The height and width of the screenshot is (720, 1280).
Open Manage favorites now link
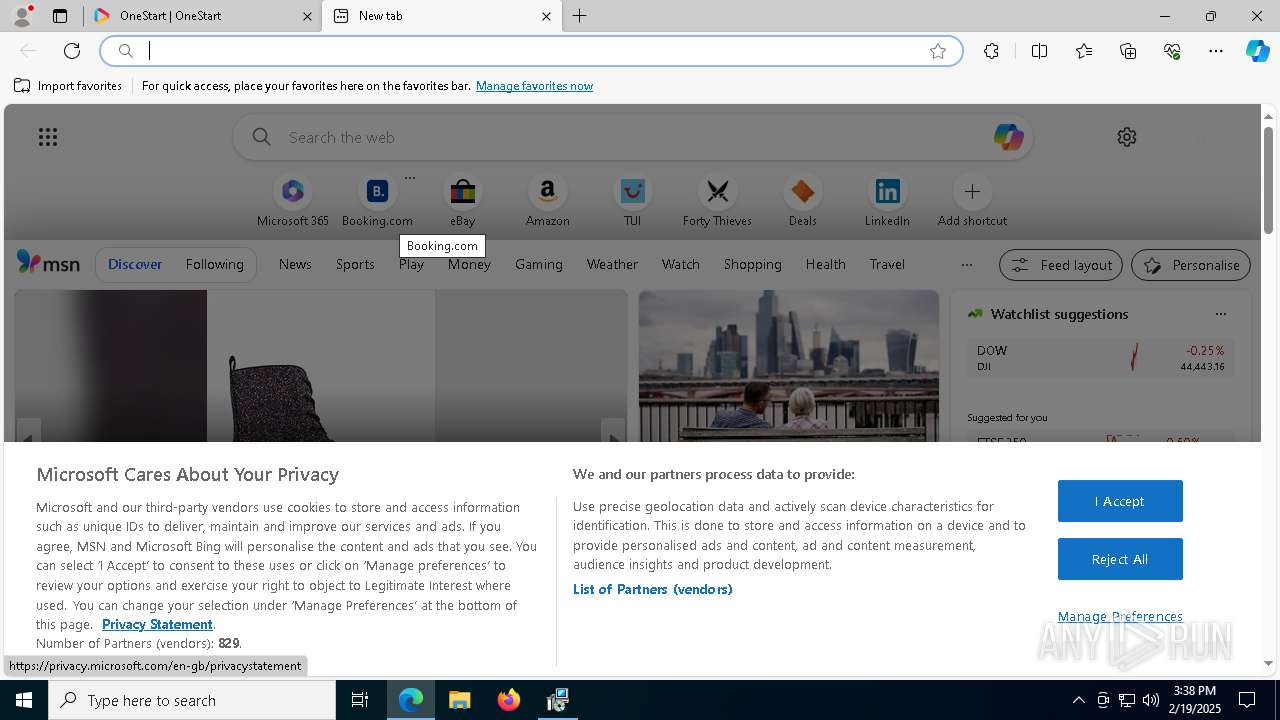(534, 86)
